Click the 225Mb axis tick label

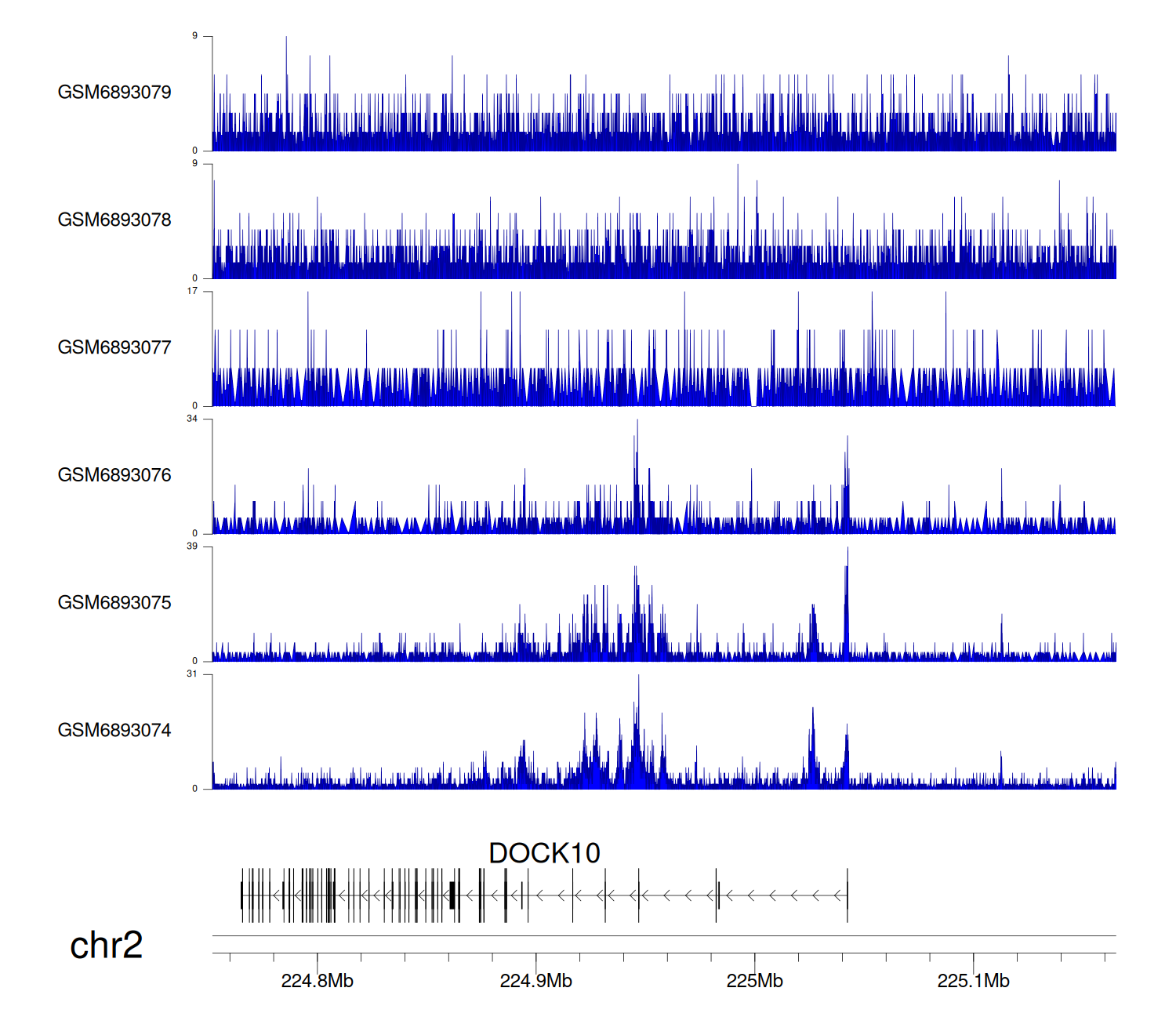point(754,981)
